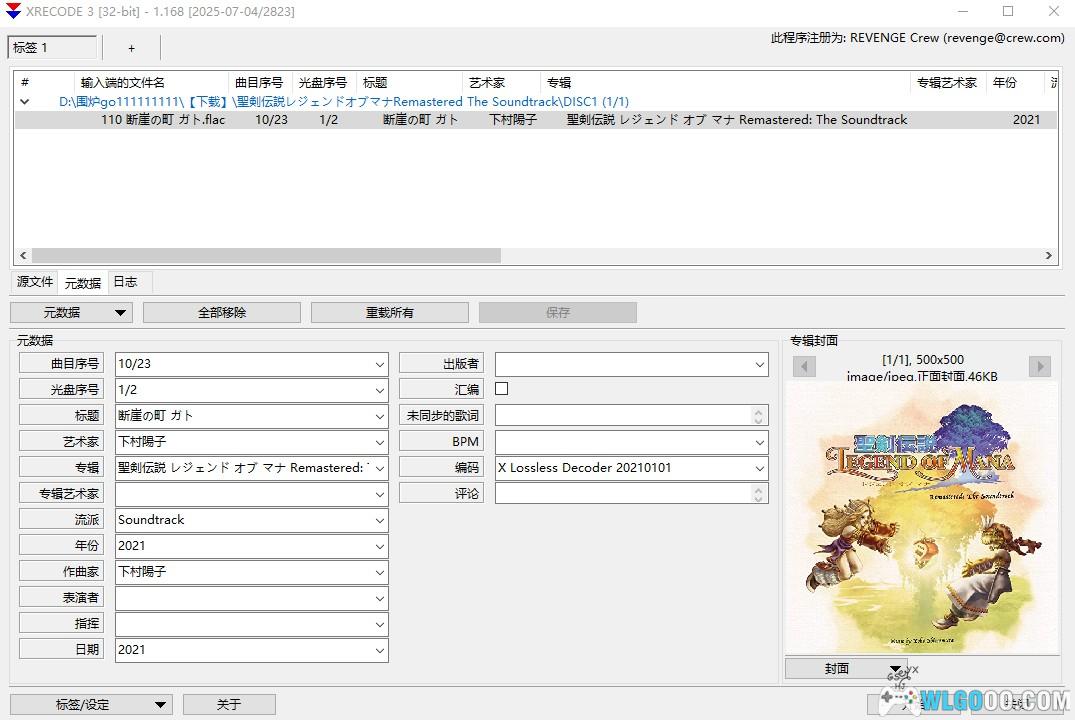
Task: Click the 标题 column header
Action: click(x=409, y=83)
